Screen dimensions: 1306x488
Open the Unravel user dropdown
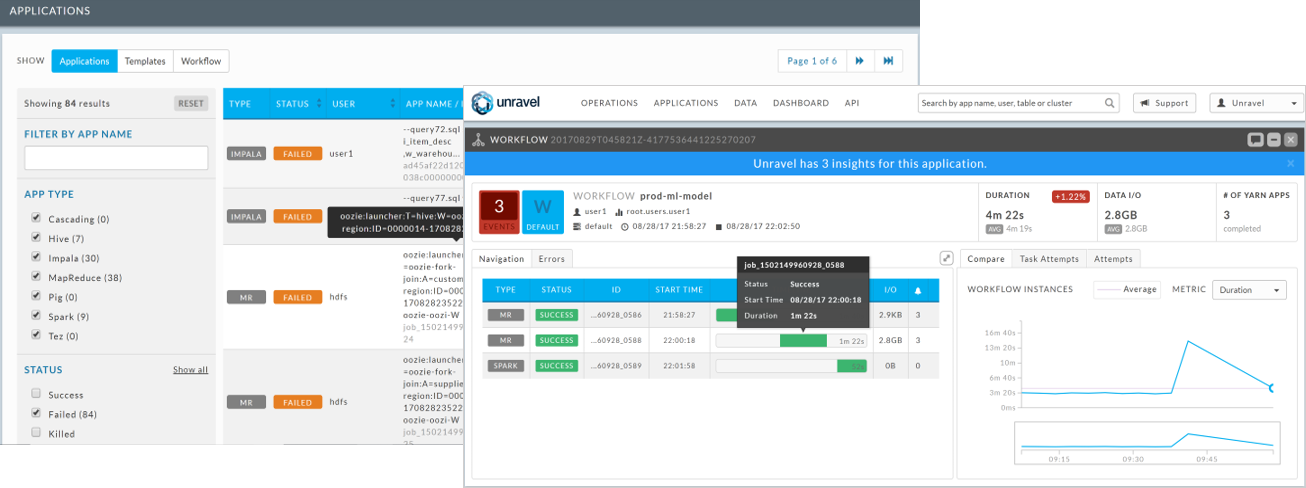[x=1256, y=103]
